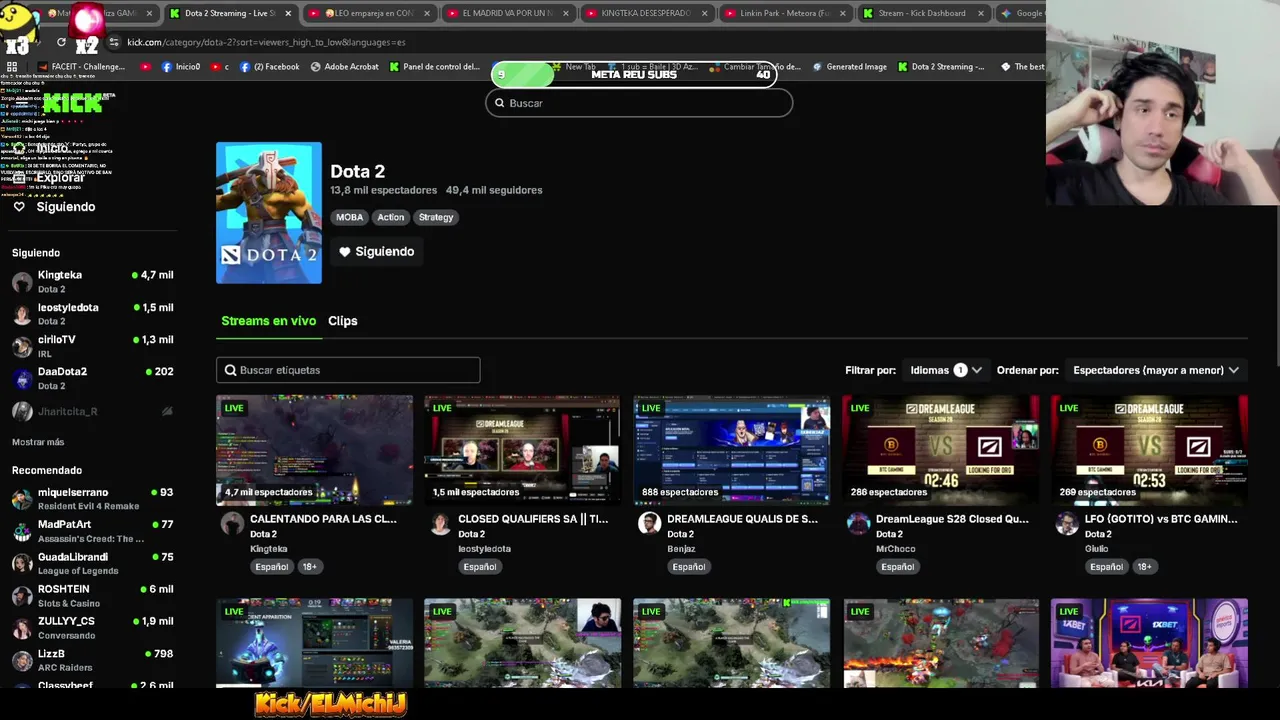The height and width of the screenshot is (720, 1280).
Task: Open LizzB avatar in recommended list
Action: [22, 660]
